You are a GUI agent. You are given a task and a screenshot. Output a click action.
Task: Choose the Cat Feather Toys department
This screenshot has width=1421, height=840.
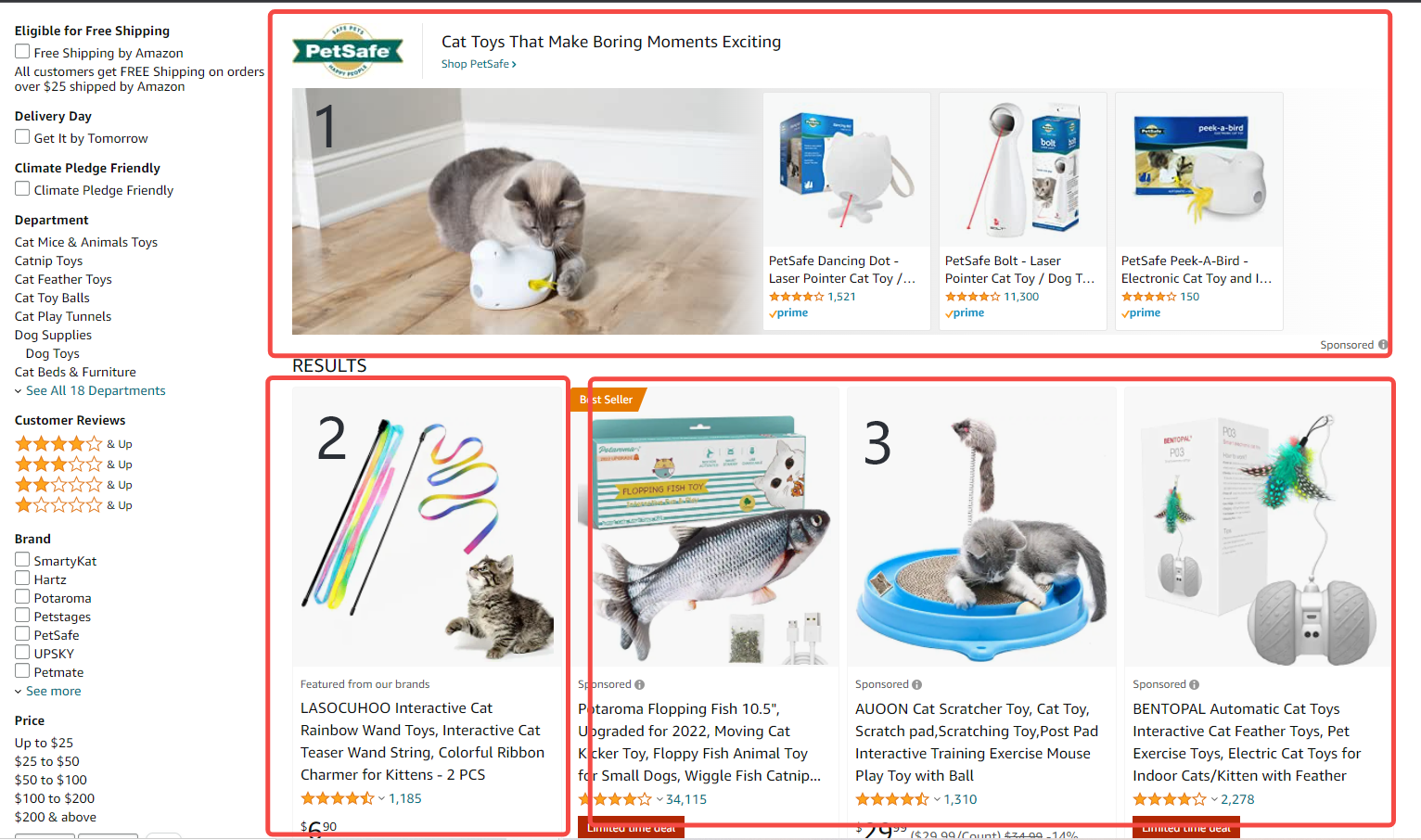(63, 279)
